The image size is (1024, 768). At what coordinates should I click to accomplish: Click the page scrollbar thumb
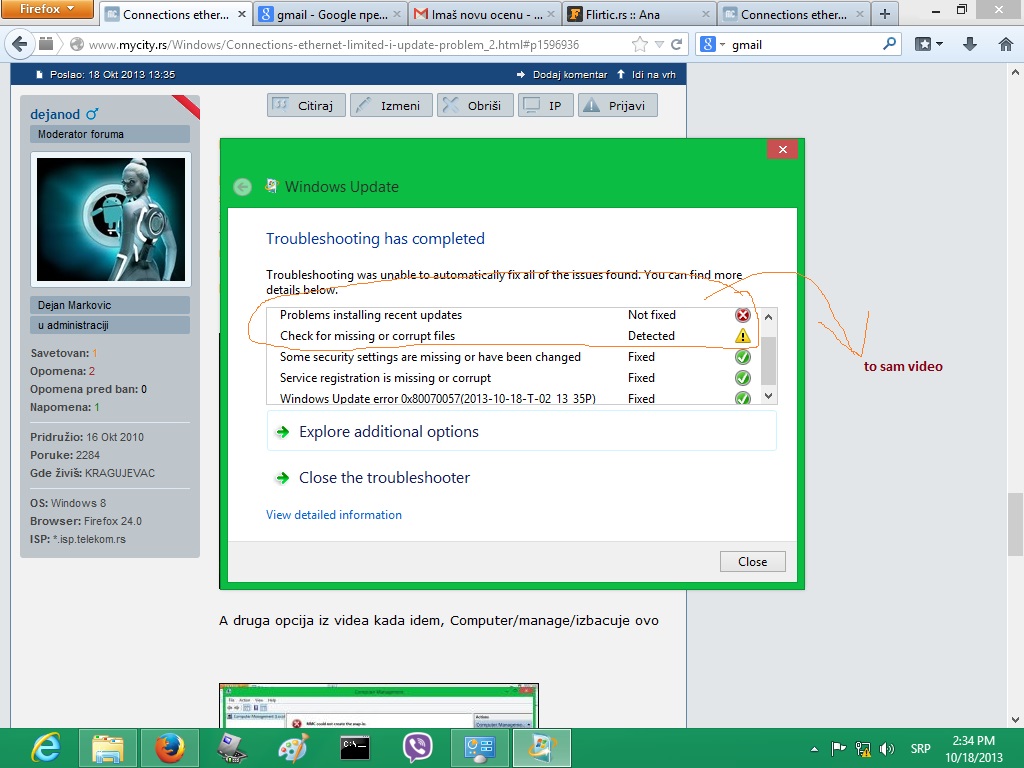pyautogui.click(x=1016, y=524)
